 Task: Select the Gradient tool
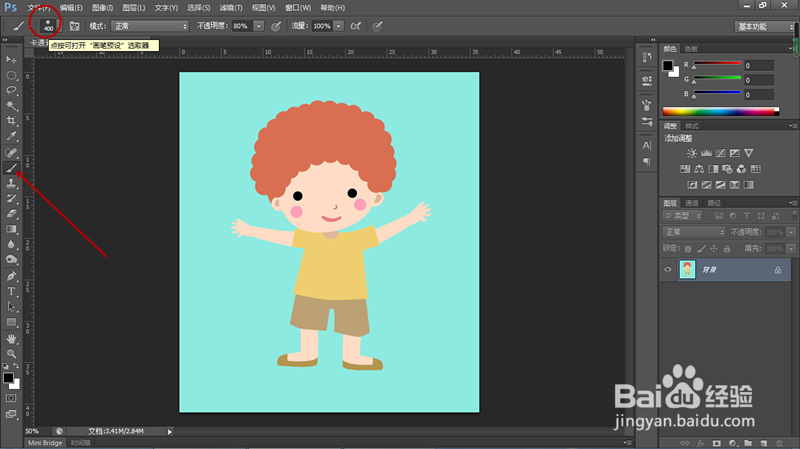point(11,229)
